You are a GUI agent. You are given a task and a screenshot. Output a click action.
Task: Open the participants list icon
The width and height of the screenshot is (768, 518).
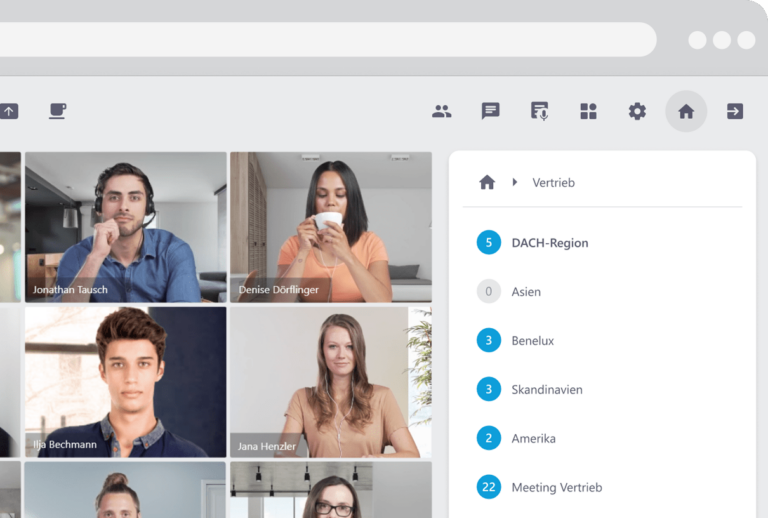point(441,111)
